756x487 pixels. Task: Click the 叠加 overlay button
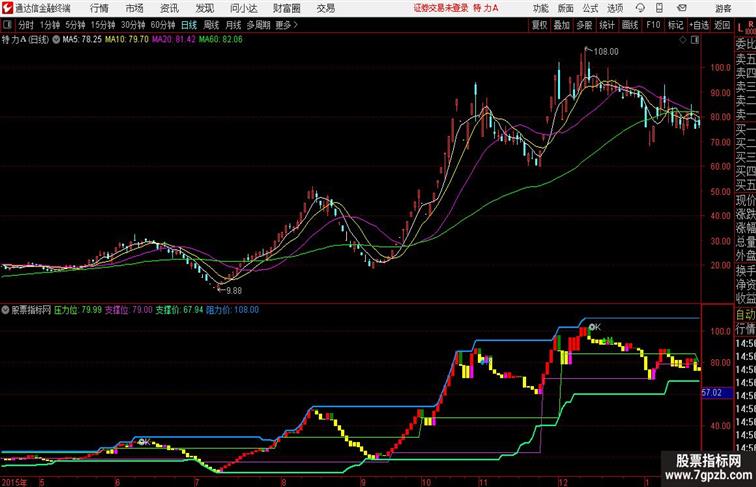562,25
